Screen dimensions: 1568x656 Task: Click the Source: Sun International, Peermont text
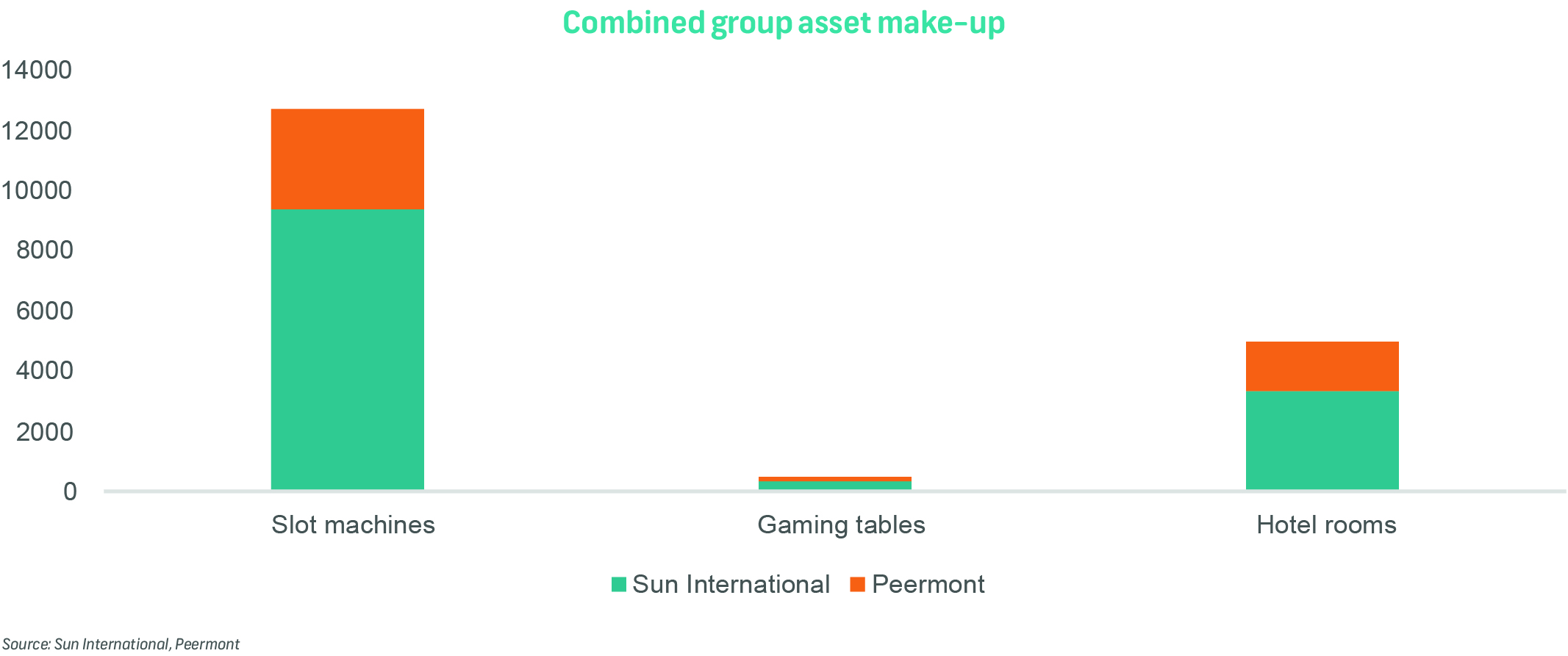(121, 644)
